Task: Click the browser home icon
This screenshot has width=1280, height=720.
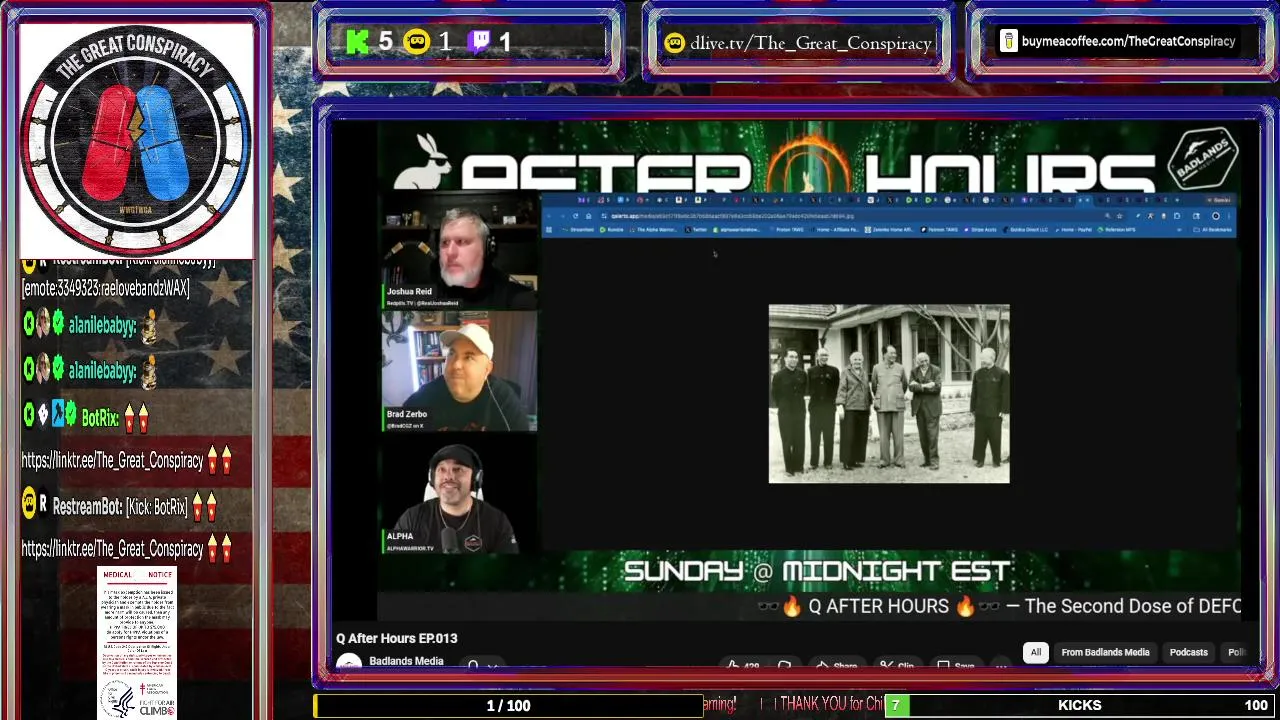Action: pos(588,216)
